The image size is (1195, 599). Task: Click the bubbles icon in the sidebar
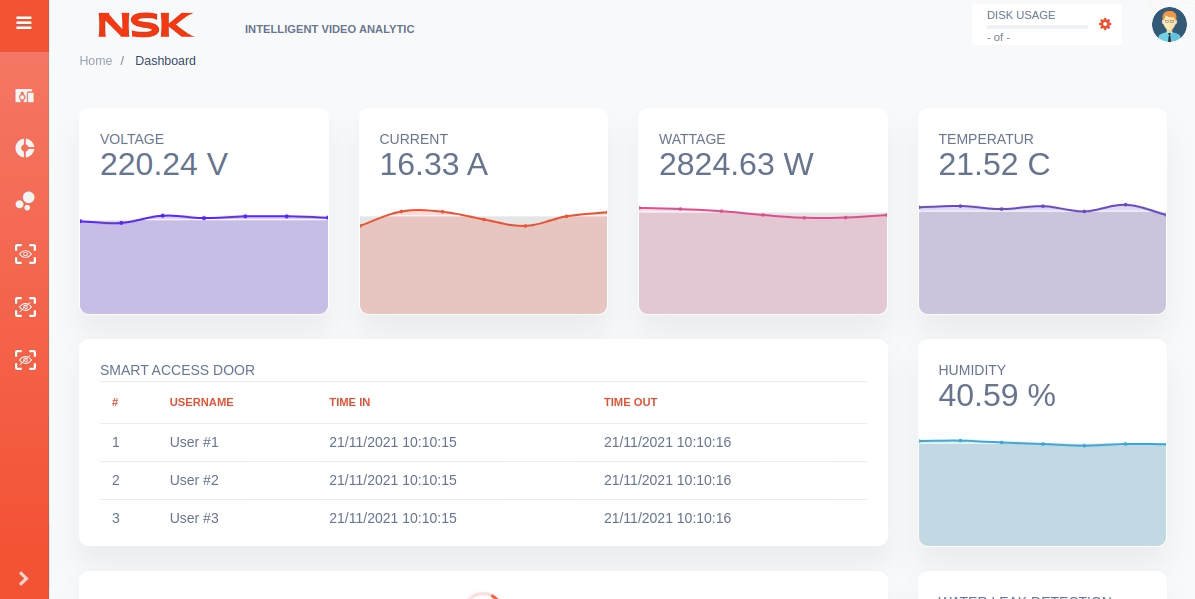[24, 201]
